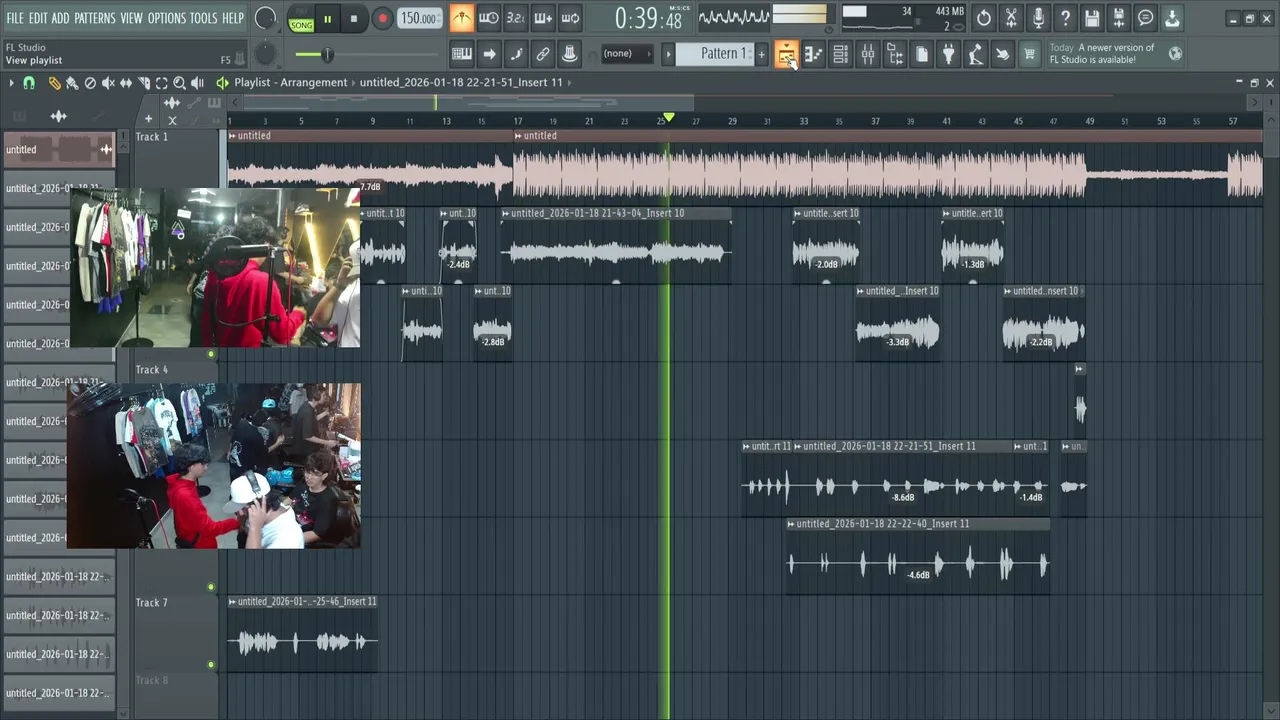Click the main volume knob
The height and width of the screenshot is (720, 1280).
coord(265,18)
